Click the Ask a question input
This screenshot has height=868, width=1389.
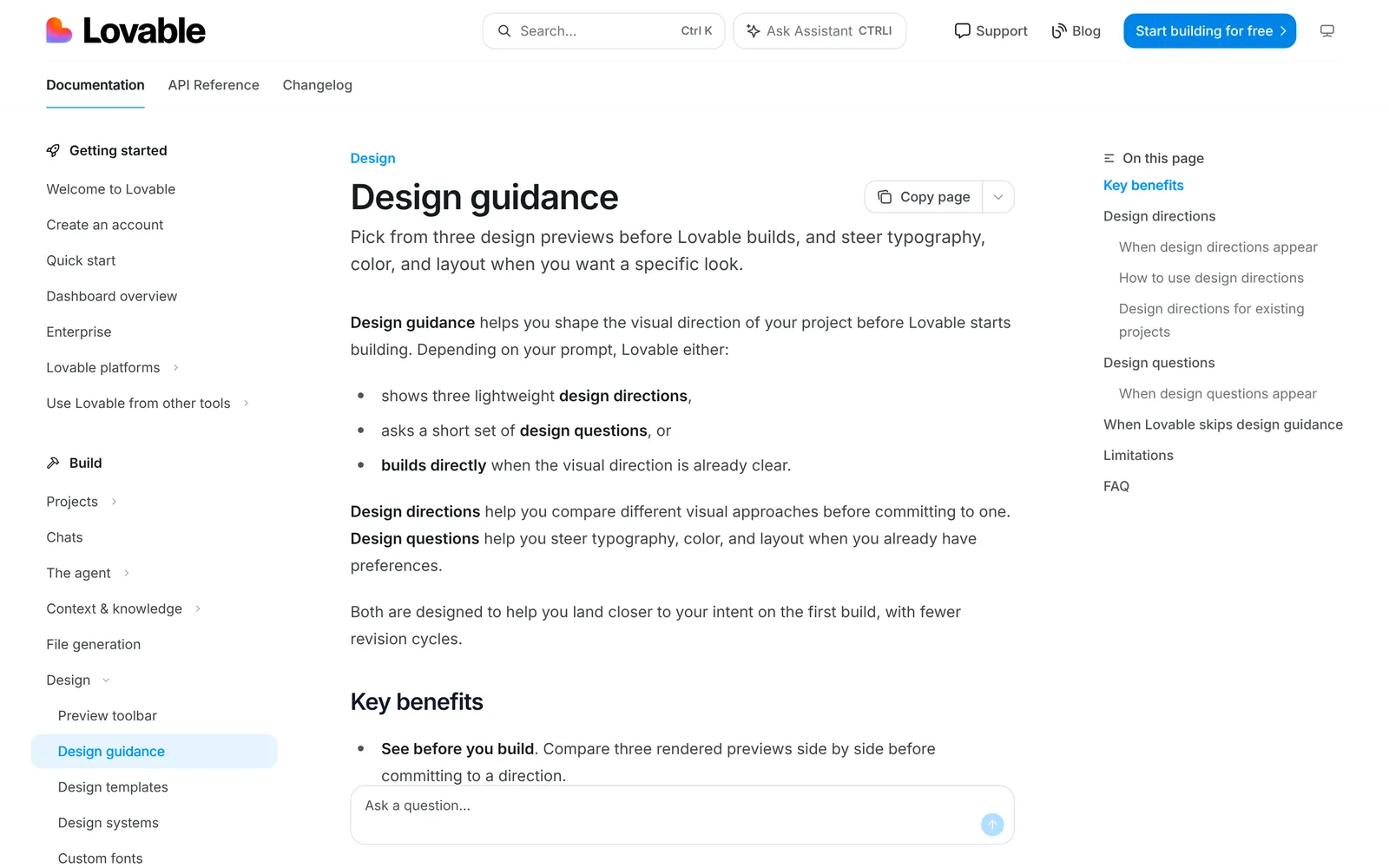tap(682, 815)
